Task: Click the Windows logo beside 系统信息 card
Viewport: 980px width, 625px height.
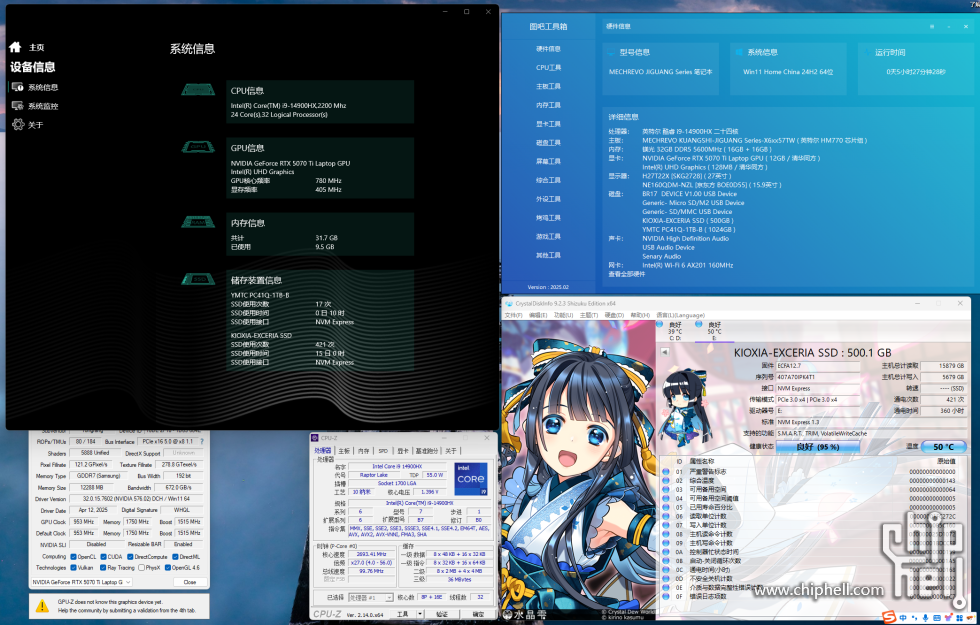Action: (739, 52)
